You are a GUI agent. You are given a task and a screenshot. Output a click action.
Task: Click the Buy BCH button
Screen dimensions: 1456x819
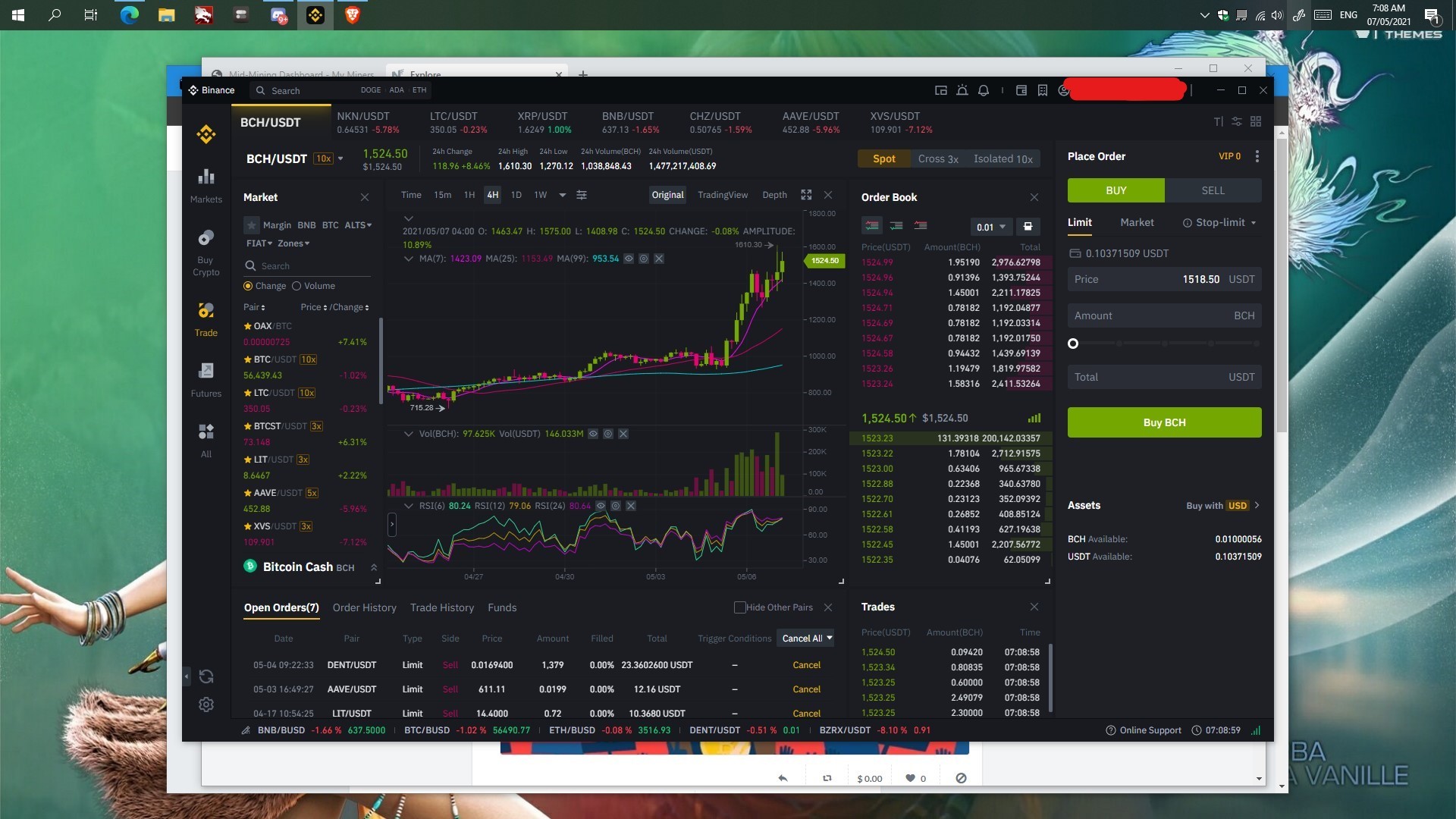coord(1165,422)
